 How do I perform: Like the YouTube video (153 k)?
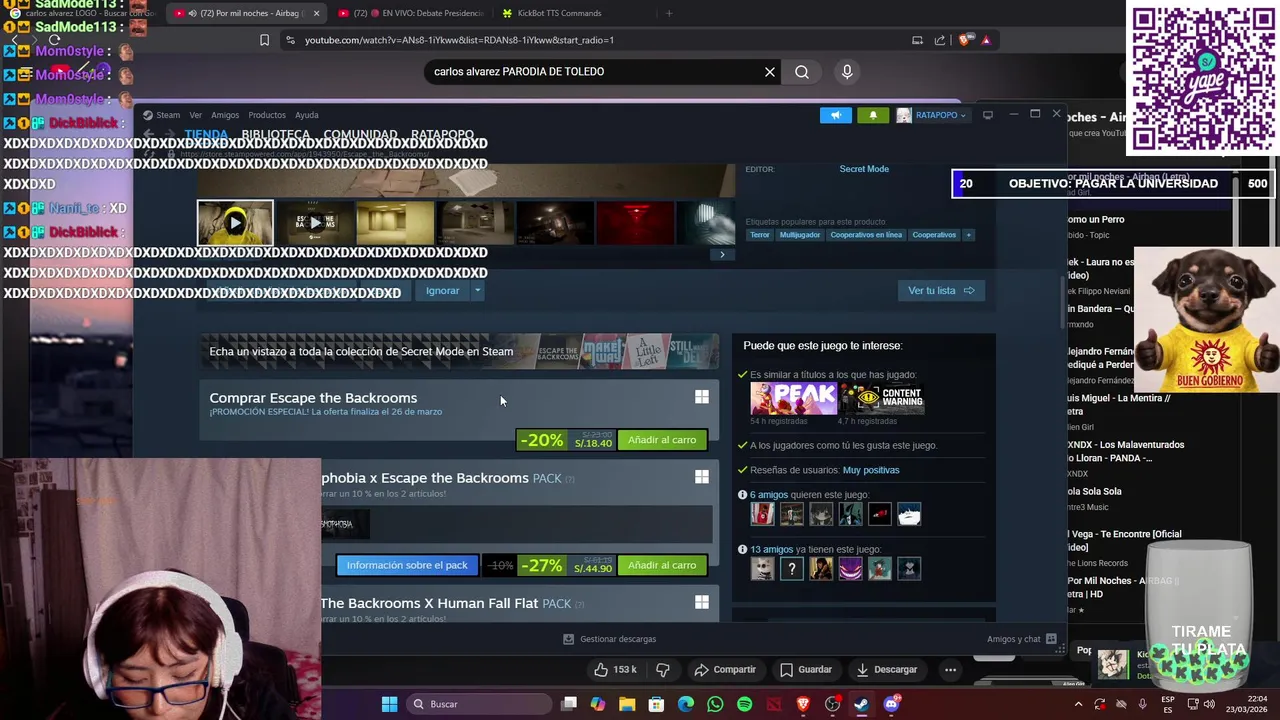pos(614,670)
